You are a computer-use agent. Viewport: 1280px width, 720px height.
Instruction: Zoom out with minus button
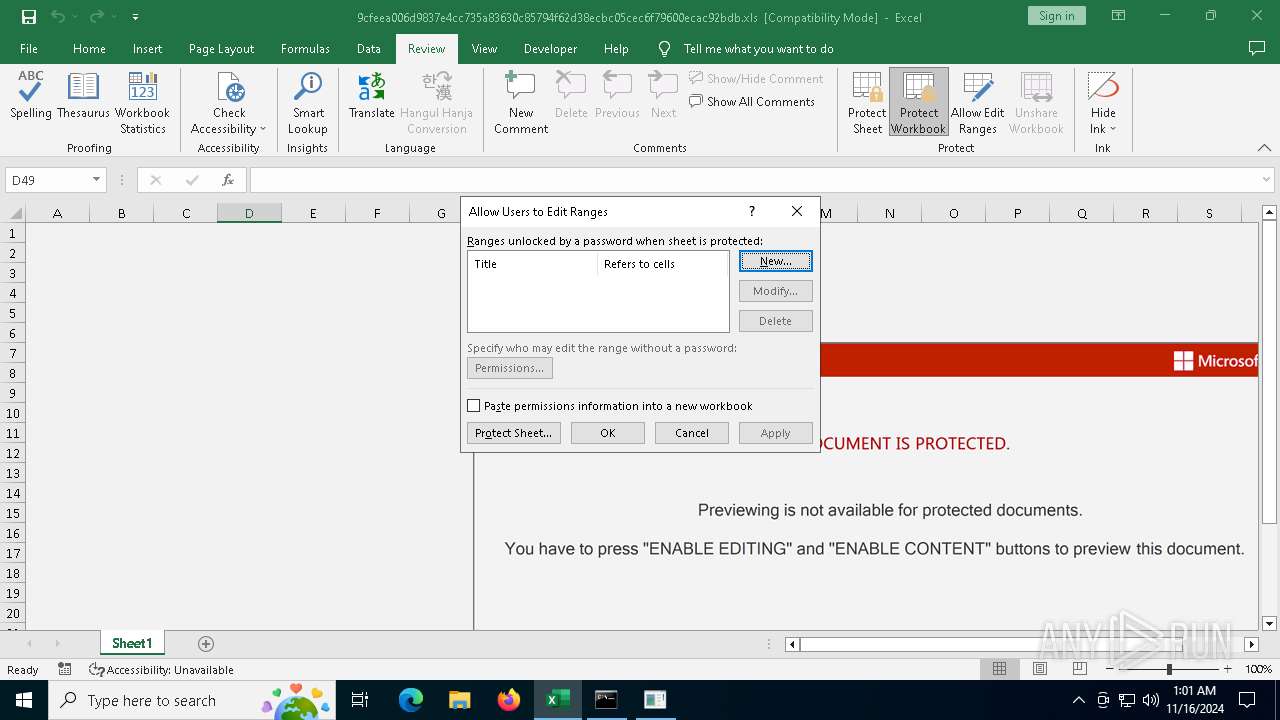point(1110,669)
